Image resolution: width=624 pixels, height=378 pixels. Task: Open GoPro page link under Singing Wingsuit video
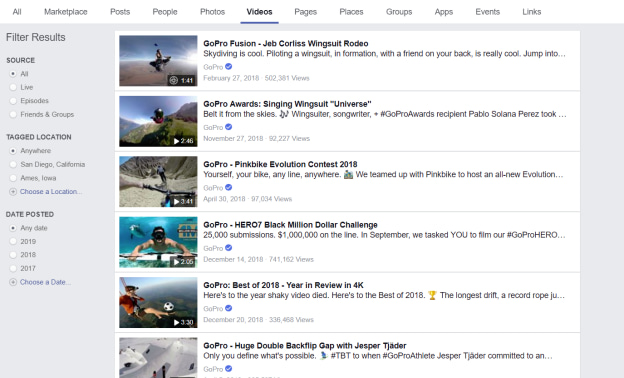(213, 127)
